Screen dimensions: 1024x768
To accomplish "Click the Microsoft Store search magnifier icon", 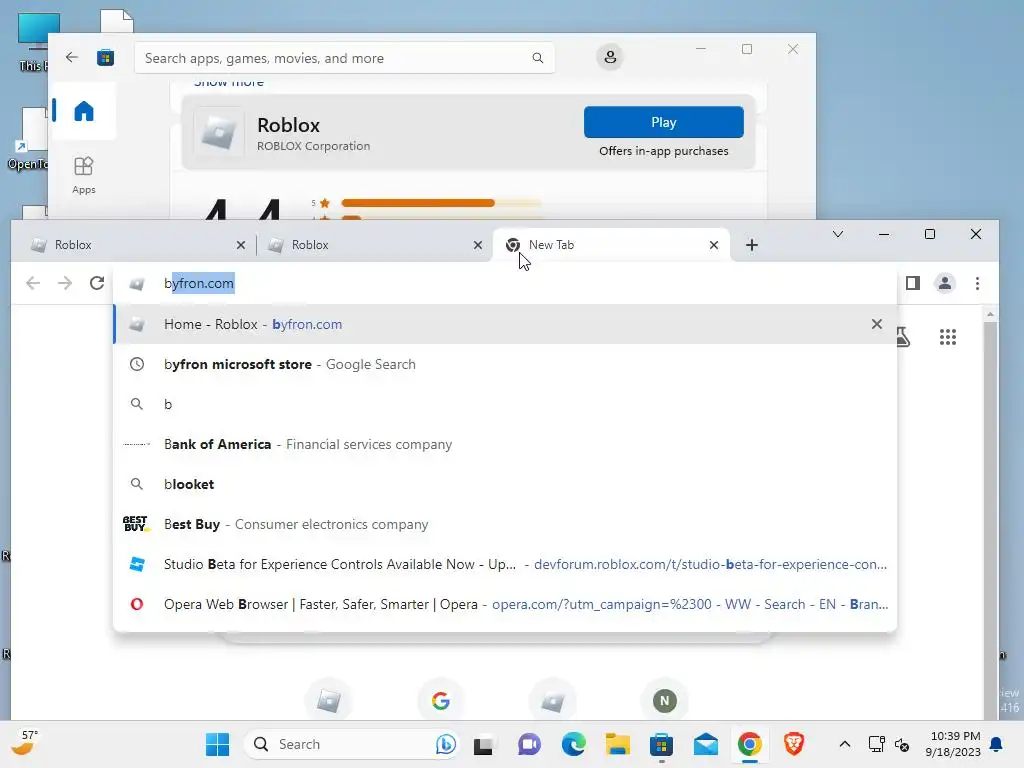I will coord(537,58).
